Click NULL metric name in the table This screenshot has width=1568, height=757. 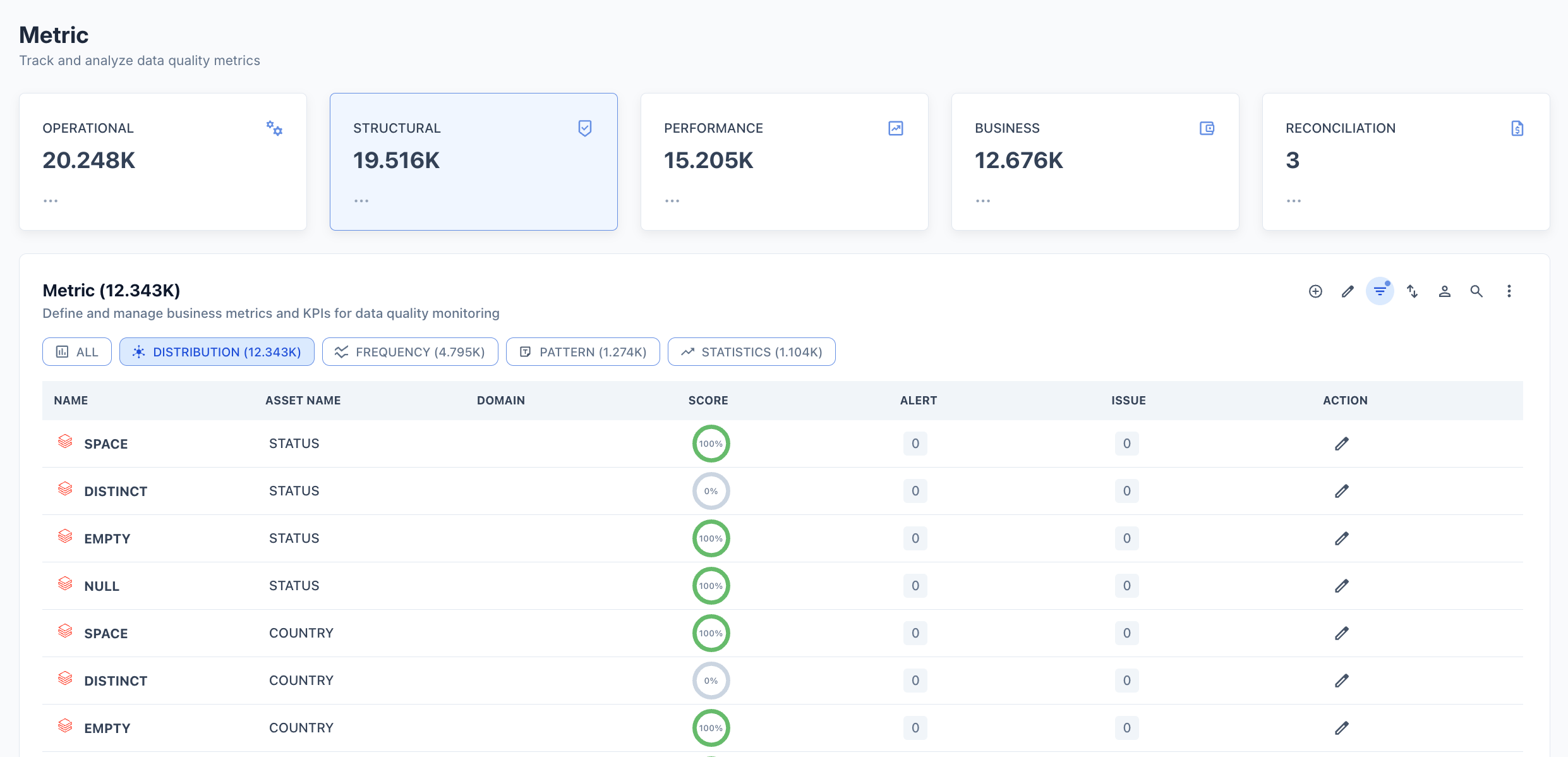click(x=102, y=586)
